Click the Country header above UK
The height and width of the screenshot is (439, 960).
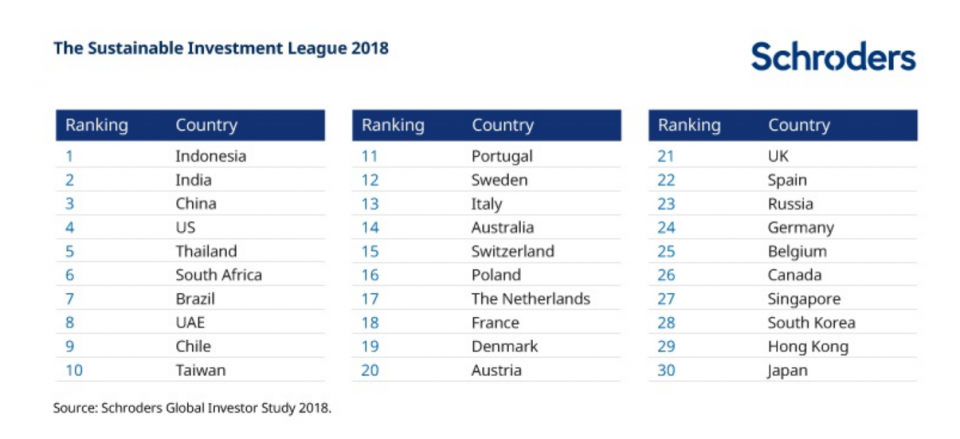pos(798,125)
